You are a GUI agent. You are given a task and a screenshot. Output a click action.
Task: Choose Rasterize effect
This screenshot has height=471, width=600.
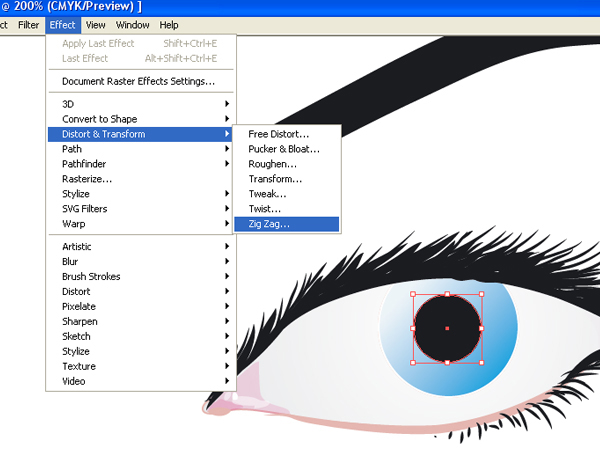click(141, 179)
